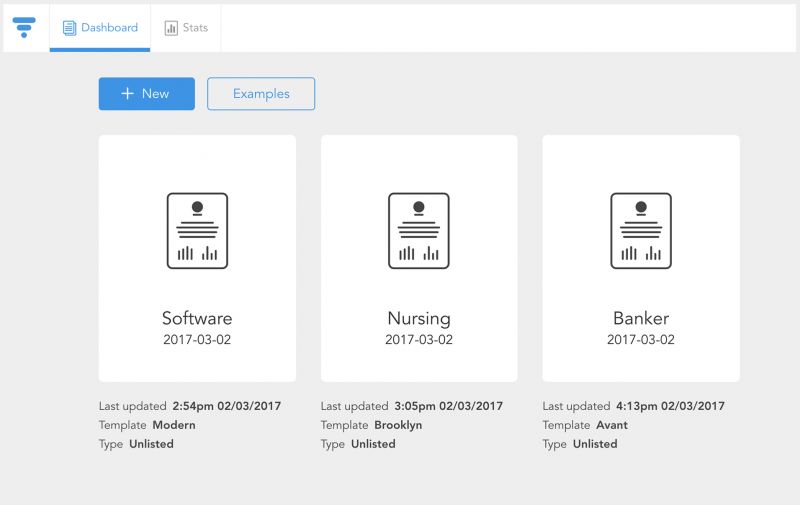Switch to the Dashboard tab
Image resolution: width=800 pixels, height=505 pixels.
(x=100, y=28)
